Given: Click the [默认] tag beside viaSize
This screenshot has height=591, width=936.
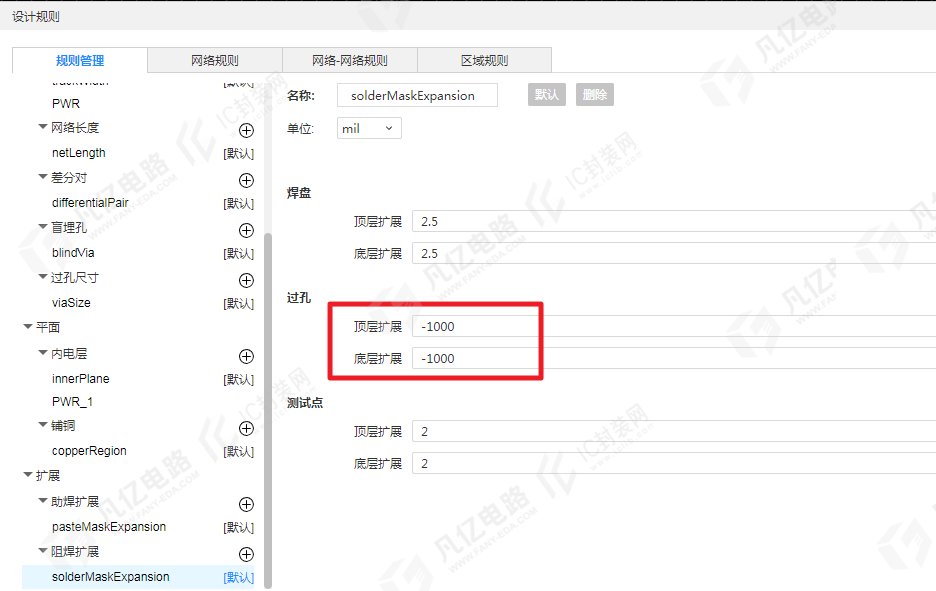Looking at the screenshot, I should [x=239, y=304].
